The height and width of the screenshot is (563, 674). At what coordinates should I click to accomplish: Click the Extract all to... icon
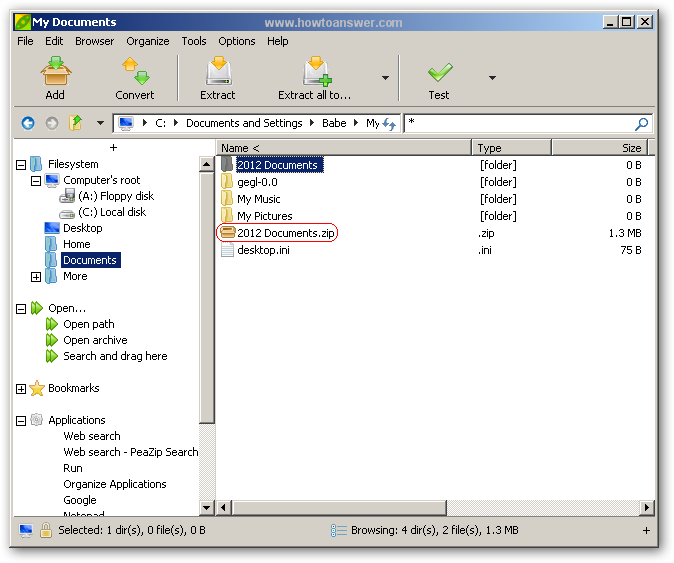coord(317,71)
